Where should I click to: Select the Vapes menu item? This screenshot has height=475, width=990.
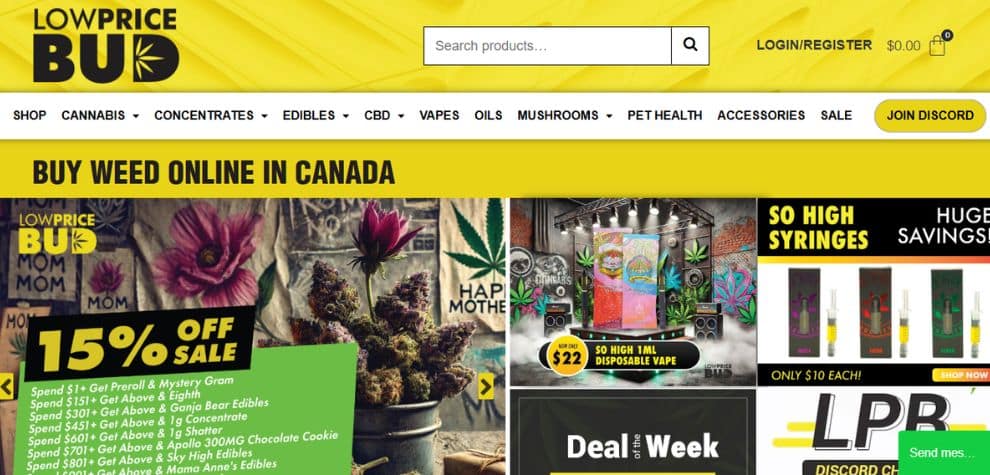[439, 116]
